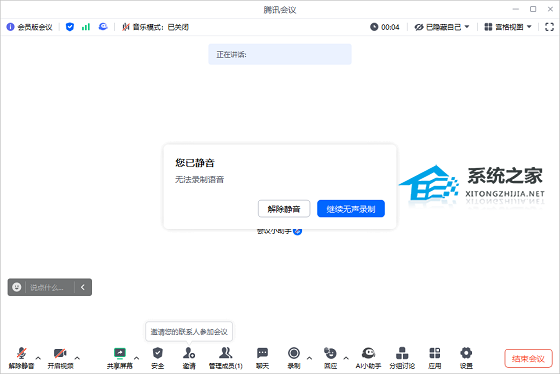Screen dimensions: 560x374
Task: Click the emoji face in chat bar
Action: [x=17, y=287]
